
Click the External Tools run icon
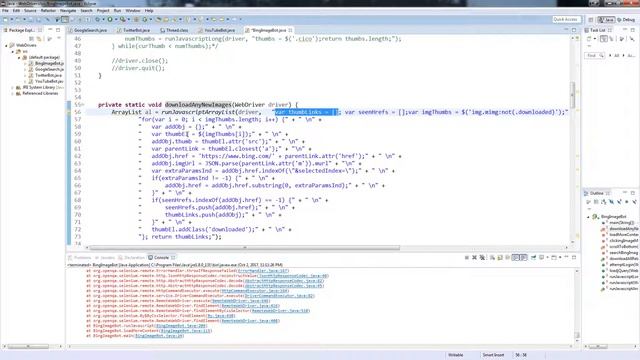point(123,19)
